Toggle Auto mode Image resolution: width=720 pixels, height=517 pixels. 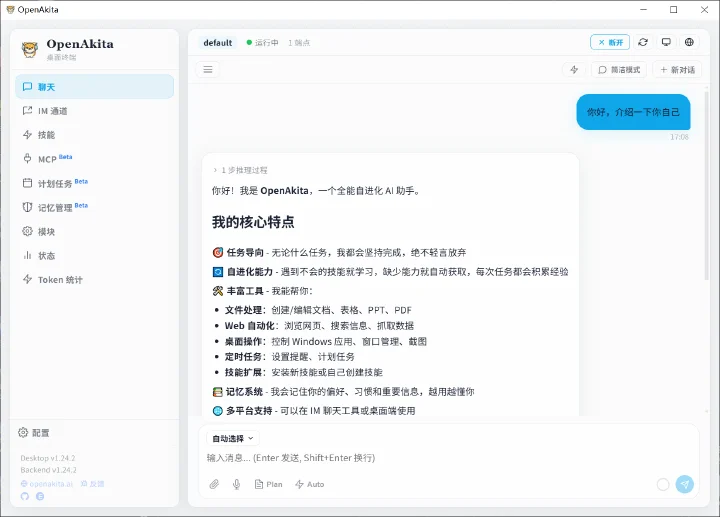tap(309, 484)
